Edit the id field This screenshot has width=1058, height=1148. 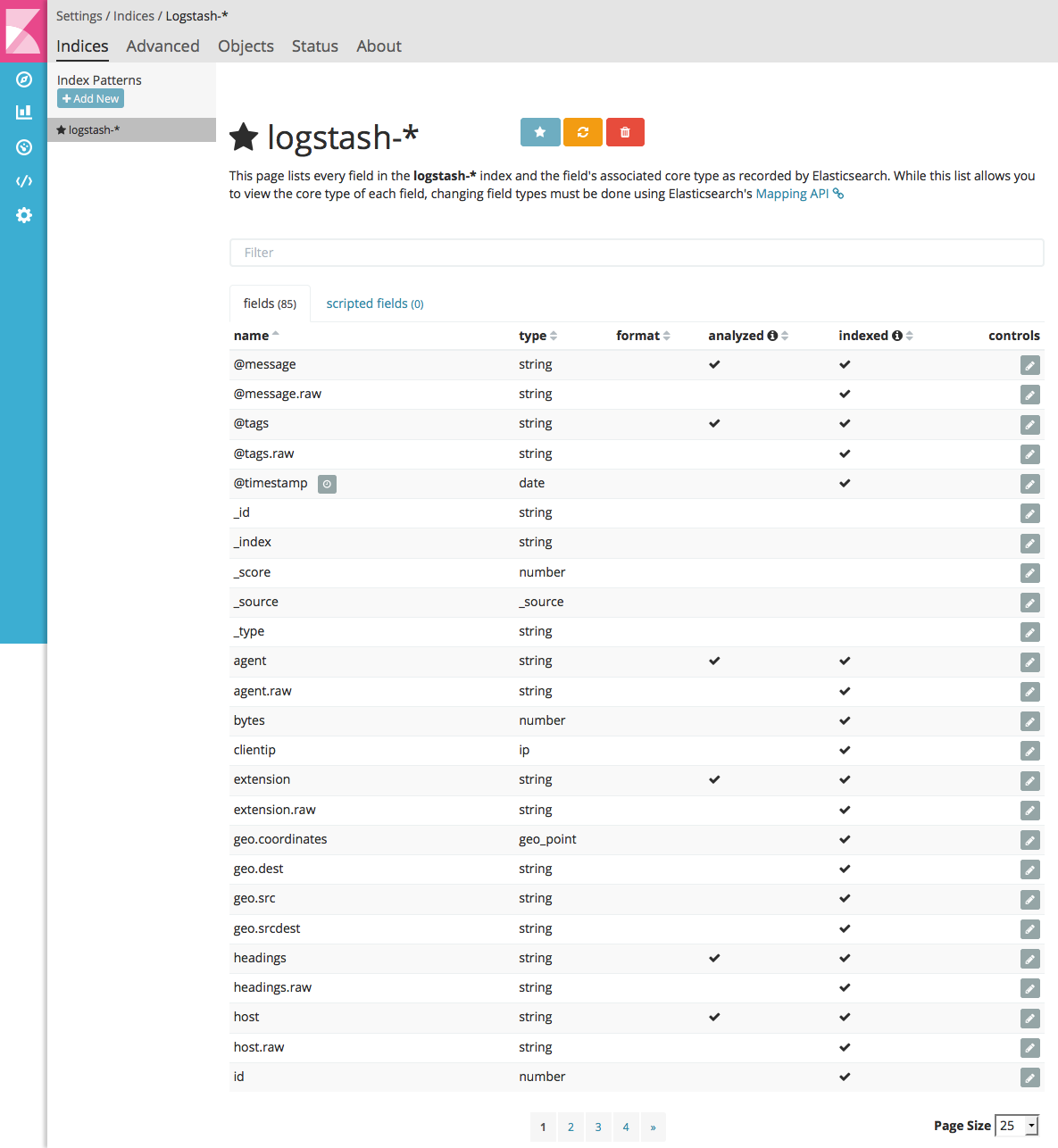[x=1030, y=1077]
